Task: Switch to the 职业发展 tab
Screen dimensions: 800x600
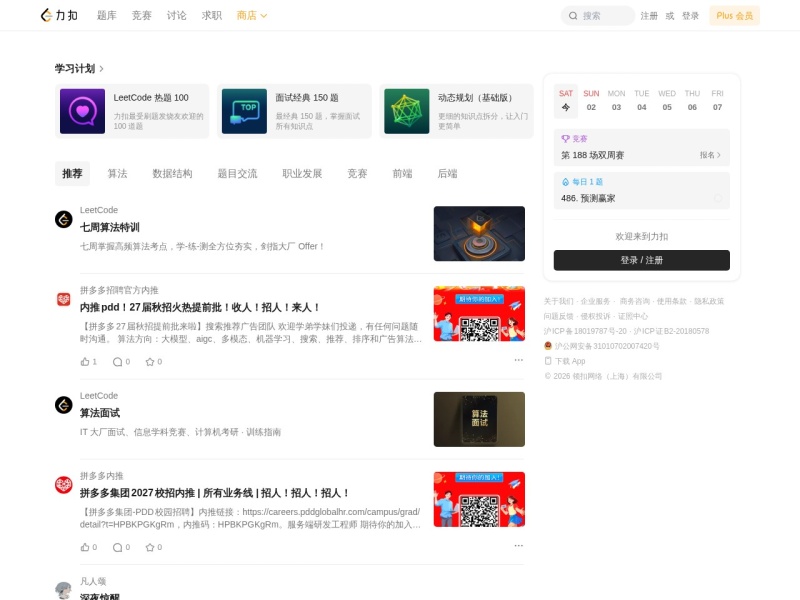Action: click(302, 173)
